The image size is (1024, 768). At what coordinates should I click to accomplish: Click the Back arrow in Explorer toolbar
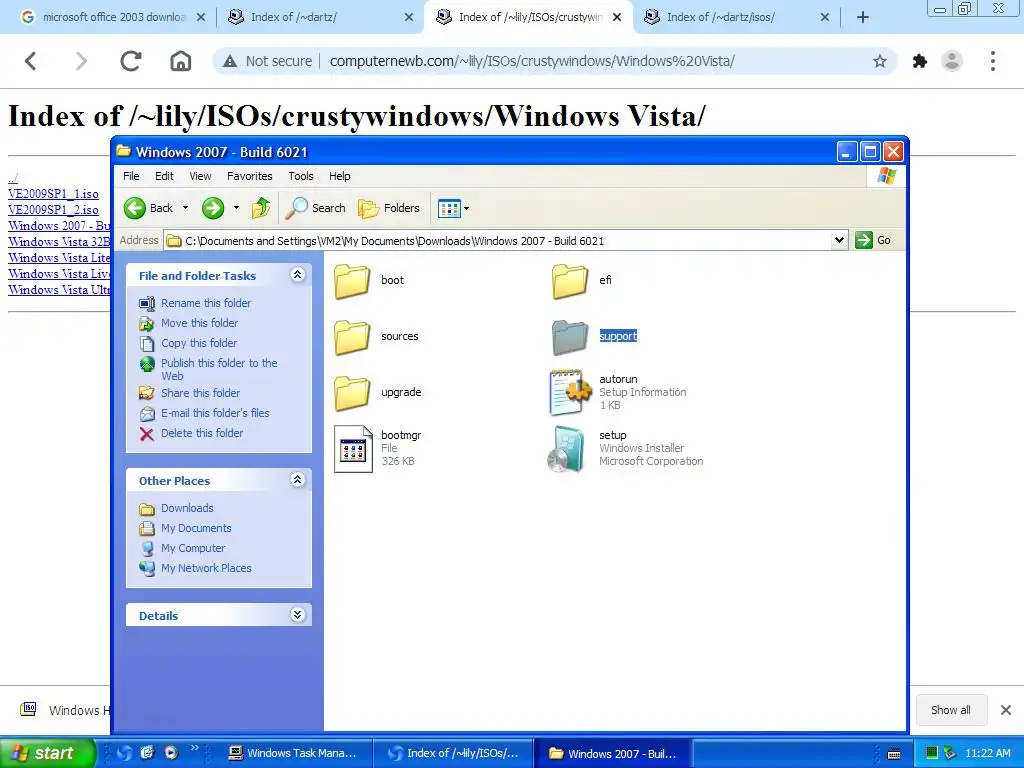tap(149, 208)
